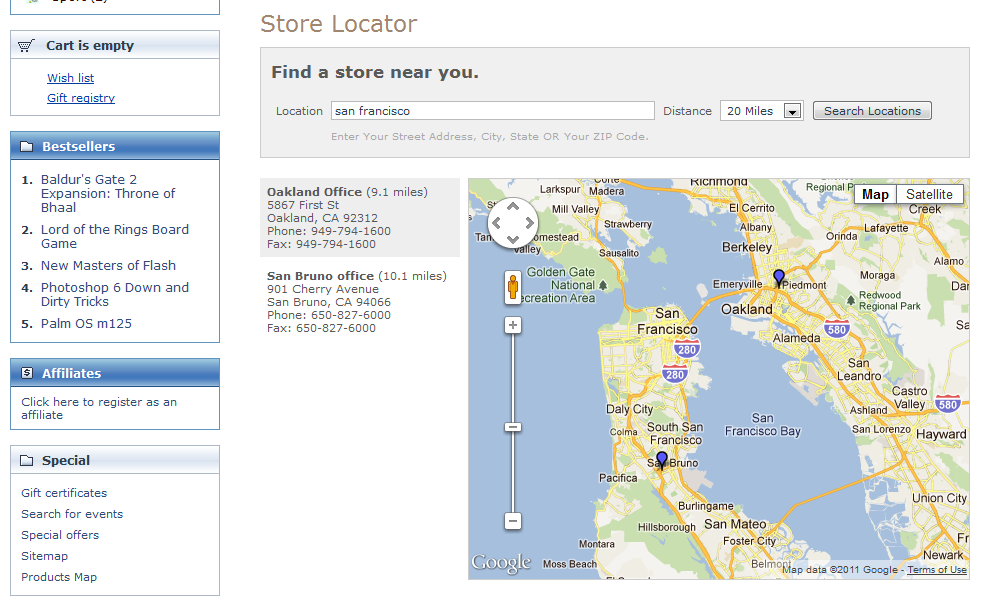Select the San Bruno office result
Screen dimensions: 982x611
coord(360,302)
